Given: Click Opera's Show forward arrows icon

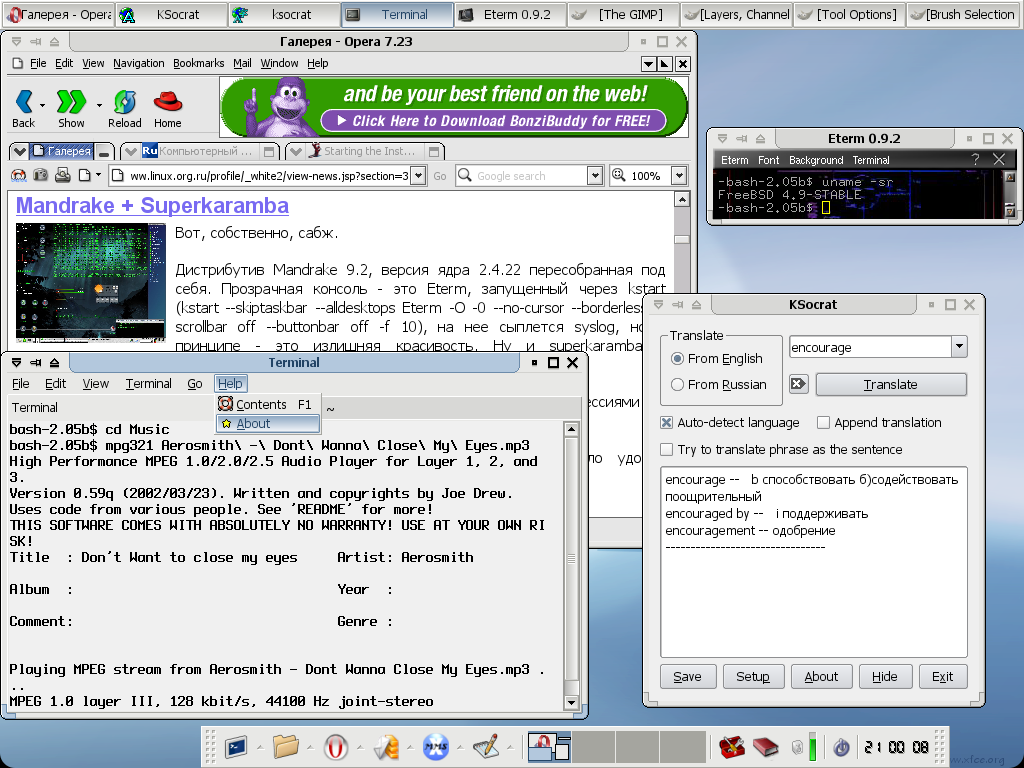Looking at the screenshot, I should [x=71, y=103].
